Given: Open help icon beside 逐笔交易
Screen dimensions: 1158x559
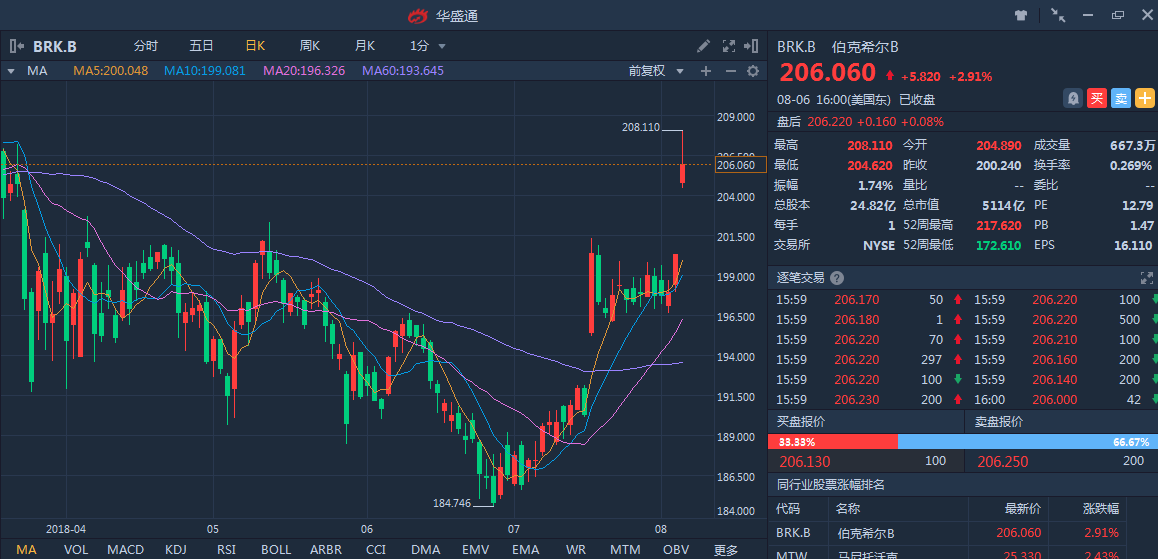Looking at the screenshot, I should point(836,278).
